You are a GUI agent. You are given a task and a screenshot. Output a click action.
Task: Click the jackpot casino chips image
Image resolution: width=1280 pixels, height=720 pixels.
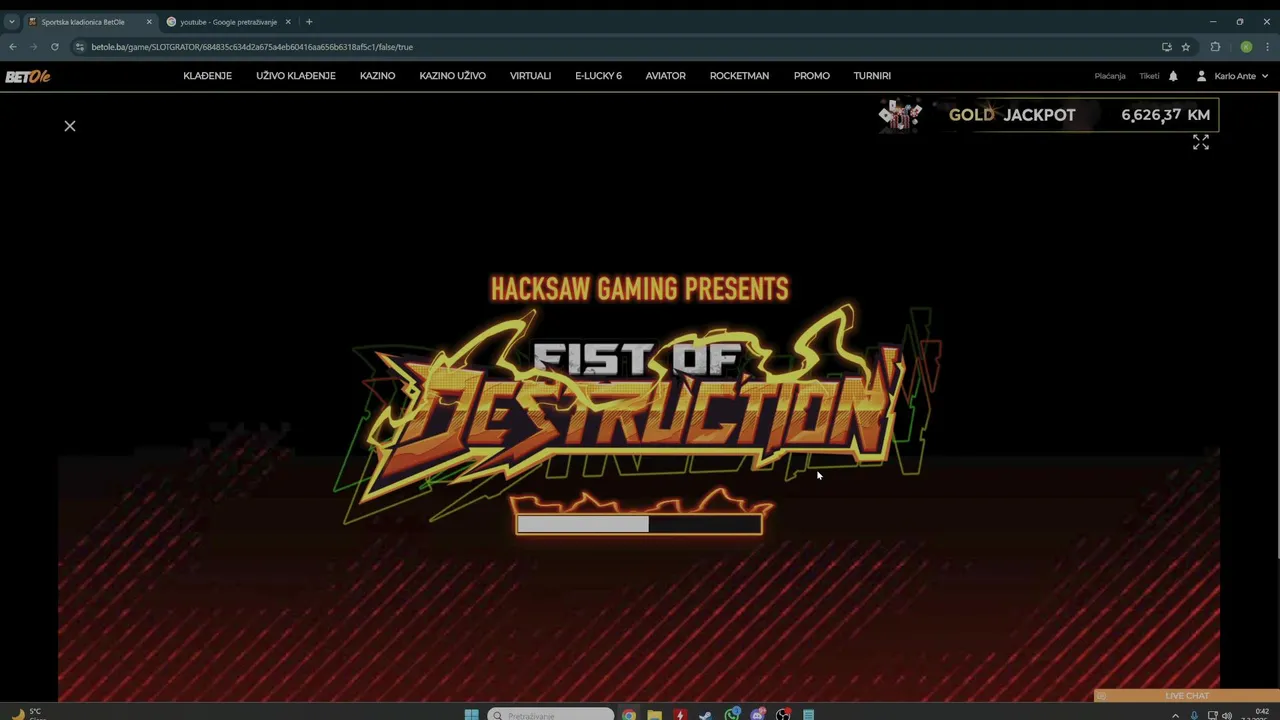tap(900, 115)
